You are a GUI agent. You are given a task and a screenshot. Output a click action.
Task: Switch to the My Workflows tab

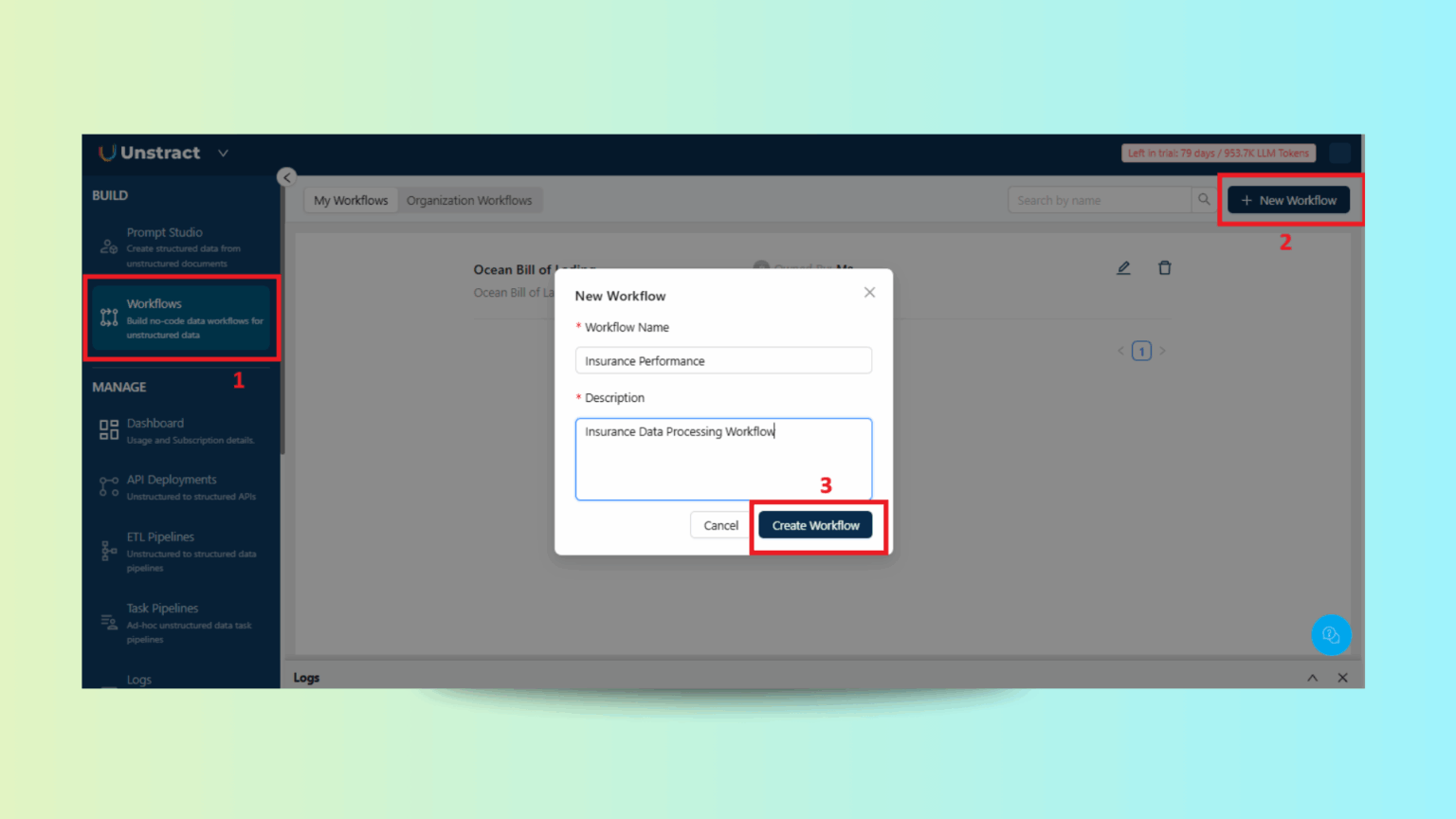point(350,200)
